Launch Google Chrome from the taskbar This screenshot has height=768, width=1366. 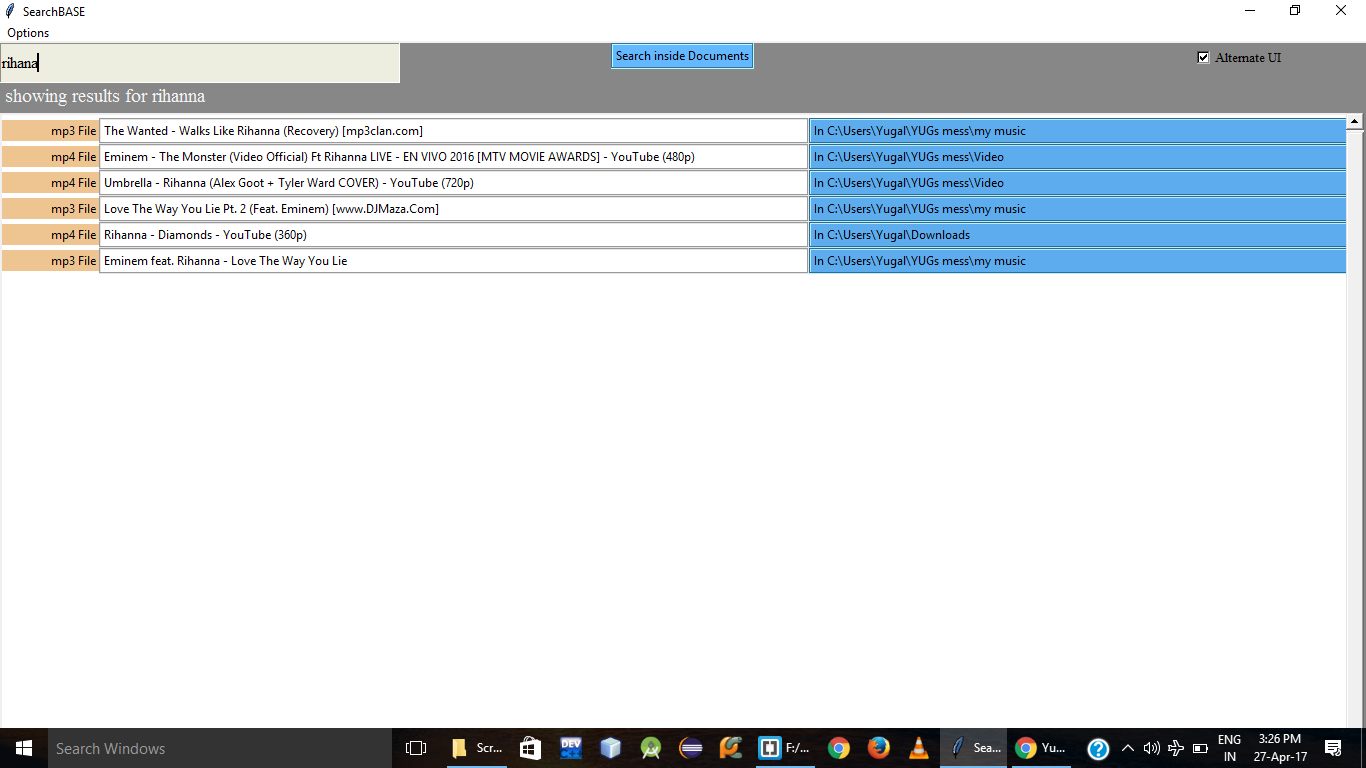point(839,748)
